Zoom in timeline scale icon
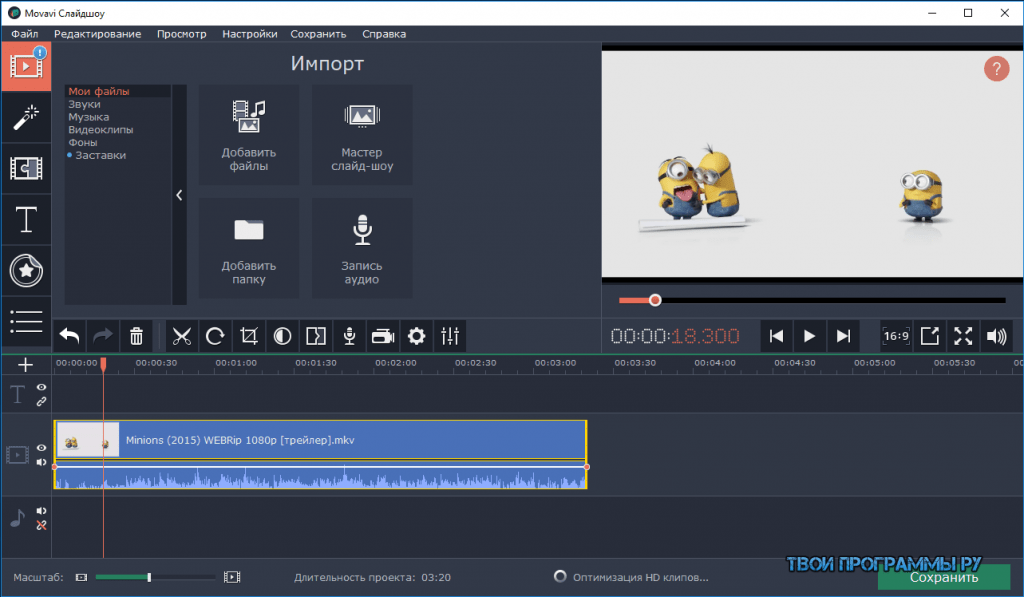Screen dimensions: 1024x597 tap(232, 577)
